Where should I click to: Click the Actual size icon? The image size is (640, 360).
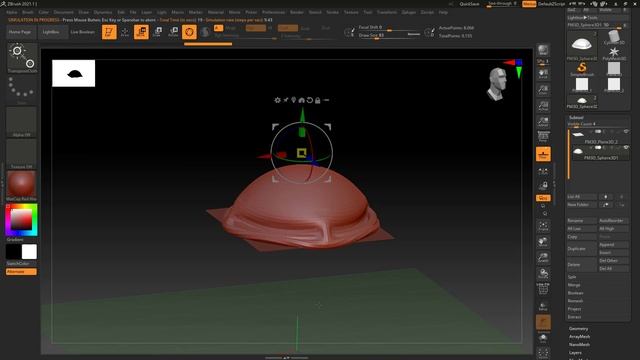pos(543,106)
